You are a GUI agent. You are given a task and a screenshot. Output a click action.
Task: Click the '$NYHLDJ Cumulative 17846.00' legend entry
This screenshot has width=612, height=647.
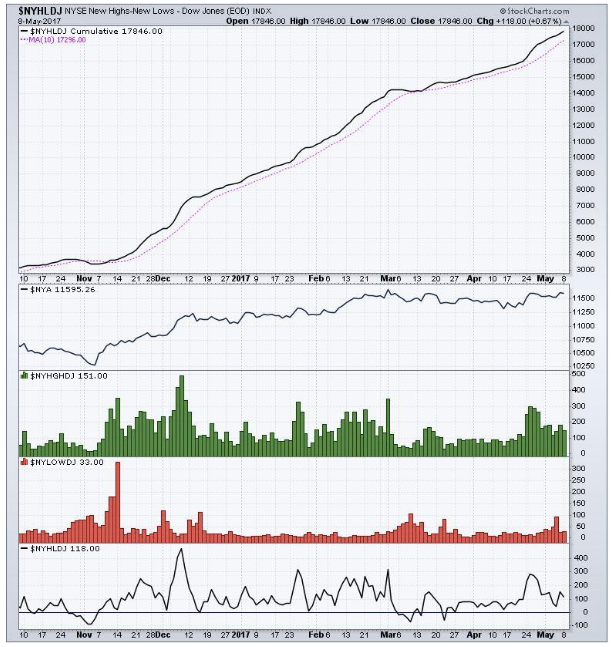coord(92,31)
